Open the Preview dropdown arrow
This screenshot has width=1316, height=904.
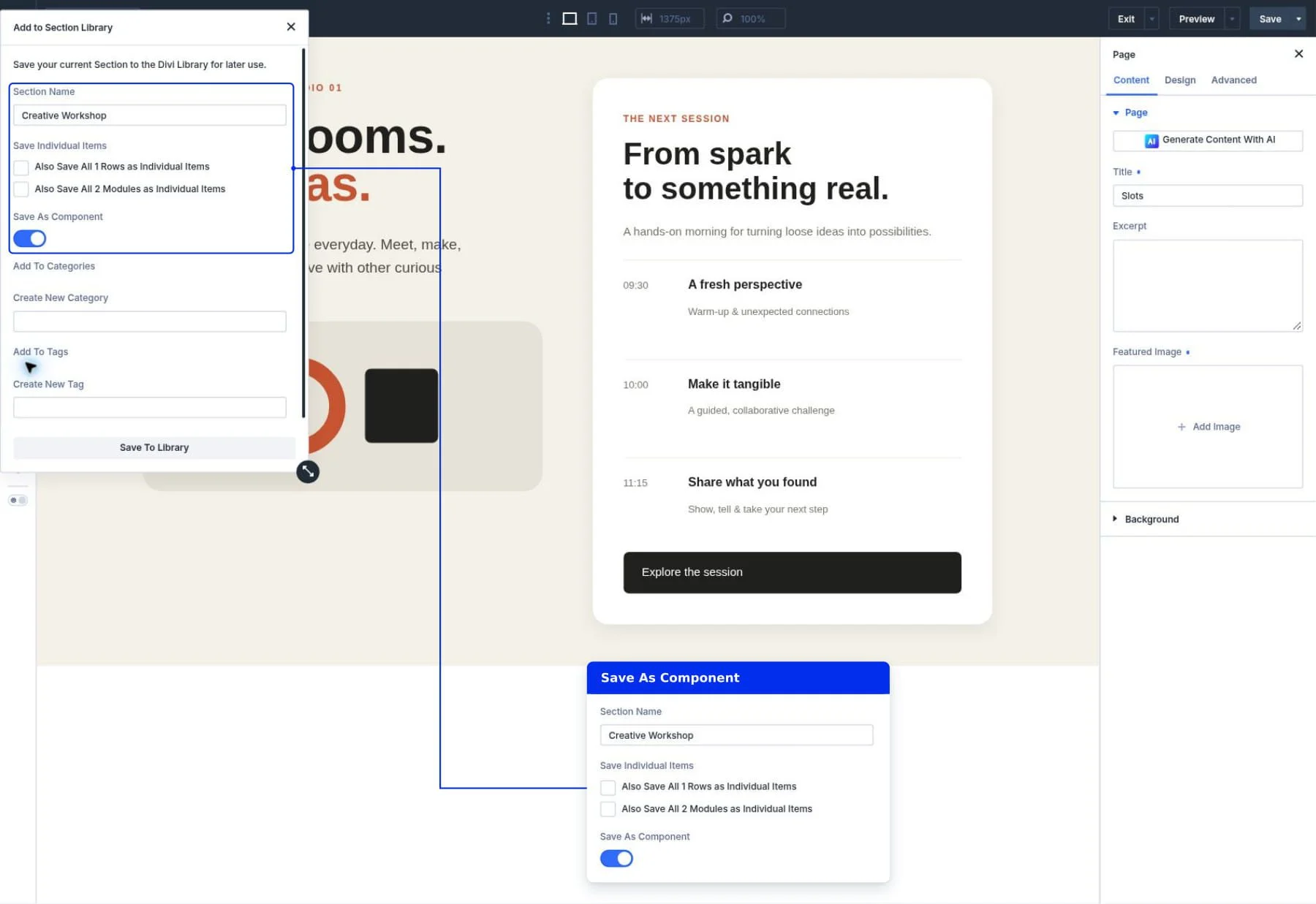click(1233, 19)
